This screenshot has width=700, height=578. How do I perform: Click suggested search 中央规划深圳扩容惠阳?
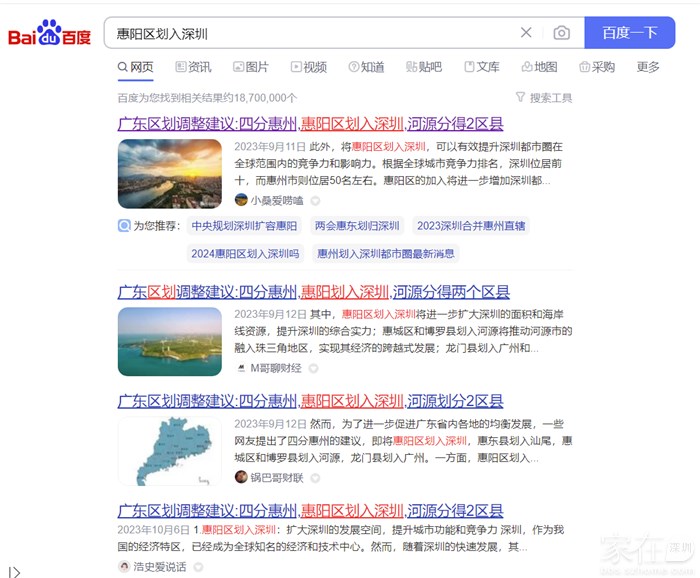(x=244, y=226)
